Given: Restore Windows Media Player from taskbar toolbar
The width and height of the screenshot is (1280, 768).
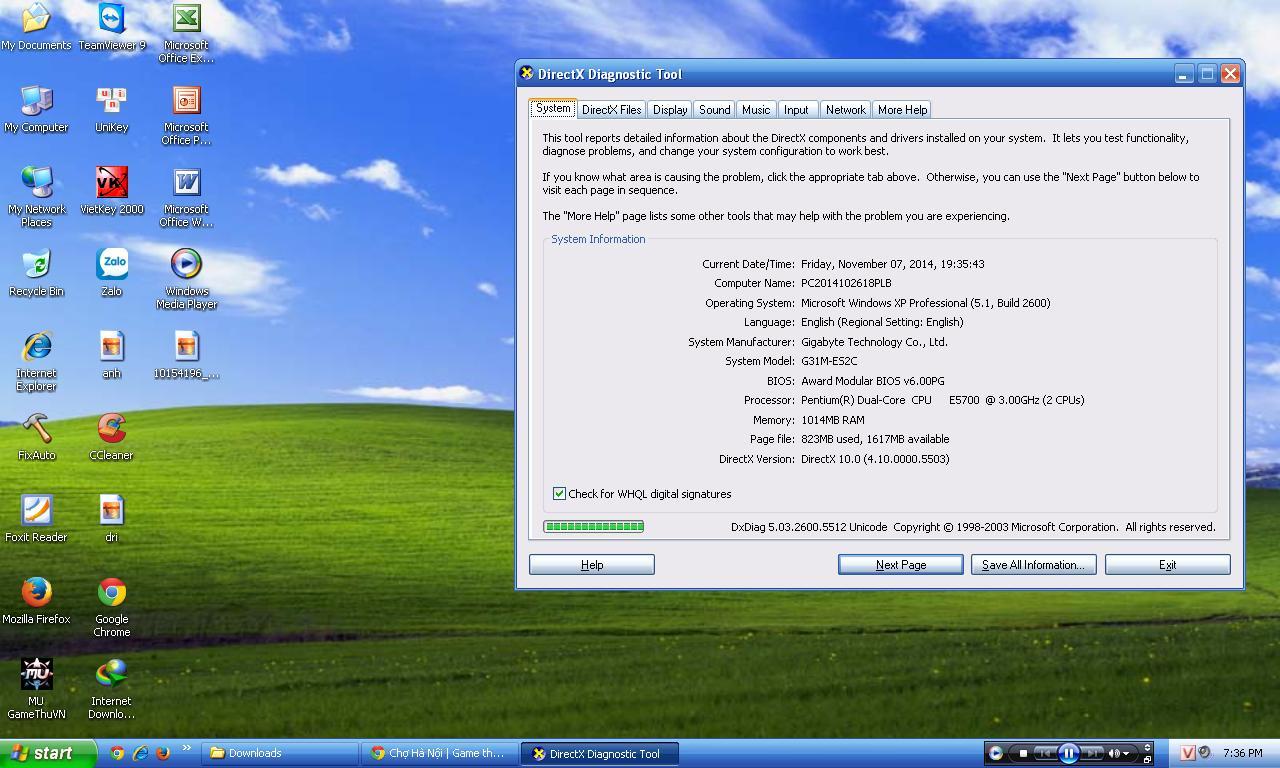Looking at the screenshot, I should point(1147,760).
